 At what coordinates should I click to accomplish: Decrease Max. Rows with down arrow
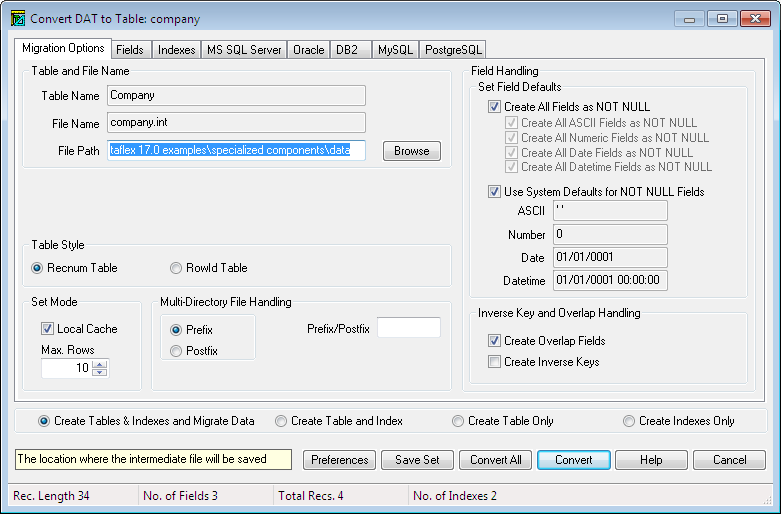(98, 372)
